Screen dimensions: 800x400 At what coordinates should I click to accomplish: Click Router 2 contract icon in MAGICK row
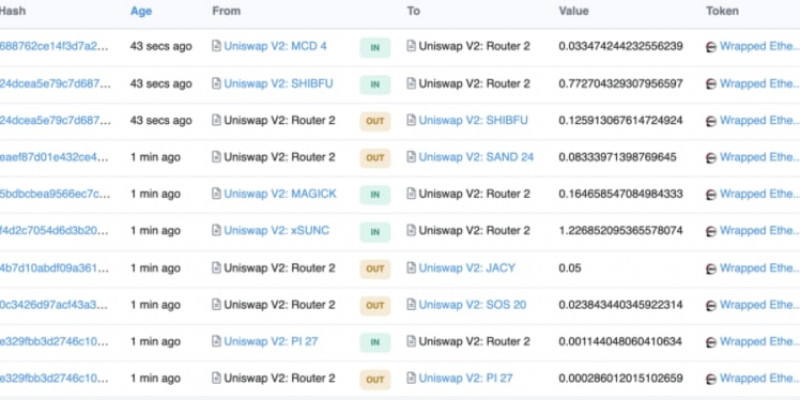tap(411, 194)
